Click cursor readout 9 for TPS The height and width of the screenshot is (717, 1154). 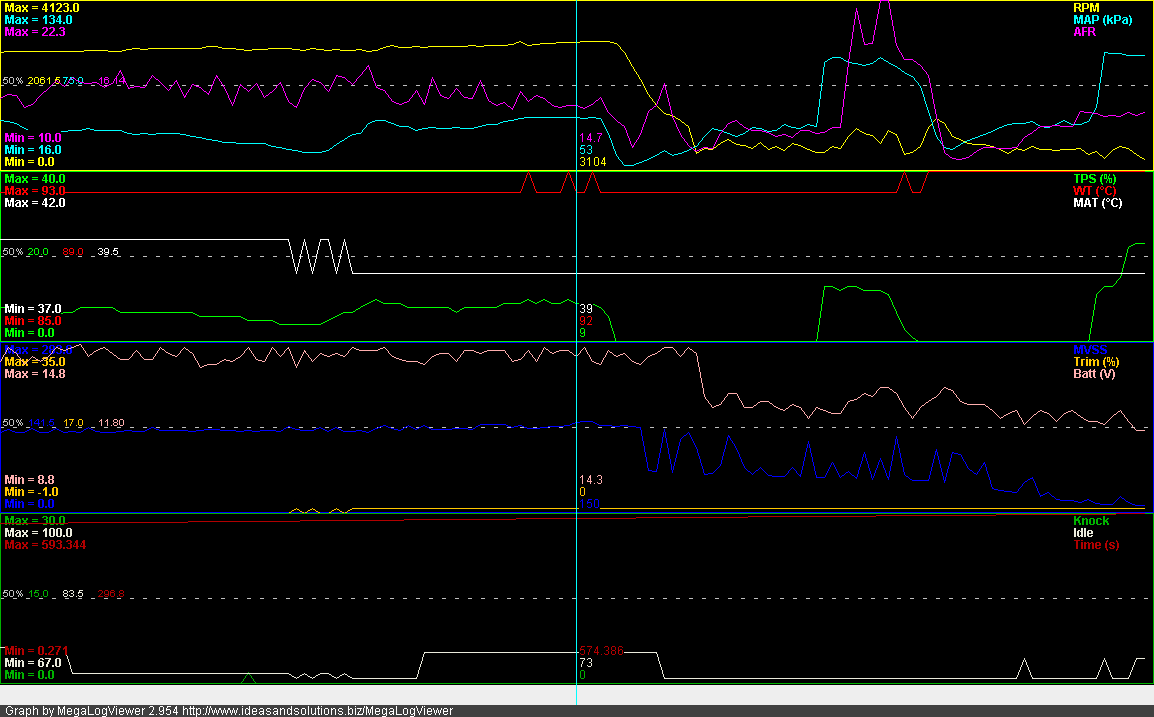pos(583,332)
